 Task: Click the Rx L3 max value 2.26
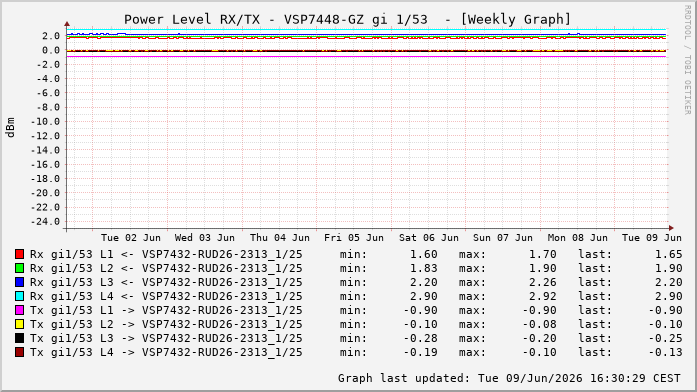(x=542, y=282)
